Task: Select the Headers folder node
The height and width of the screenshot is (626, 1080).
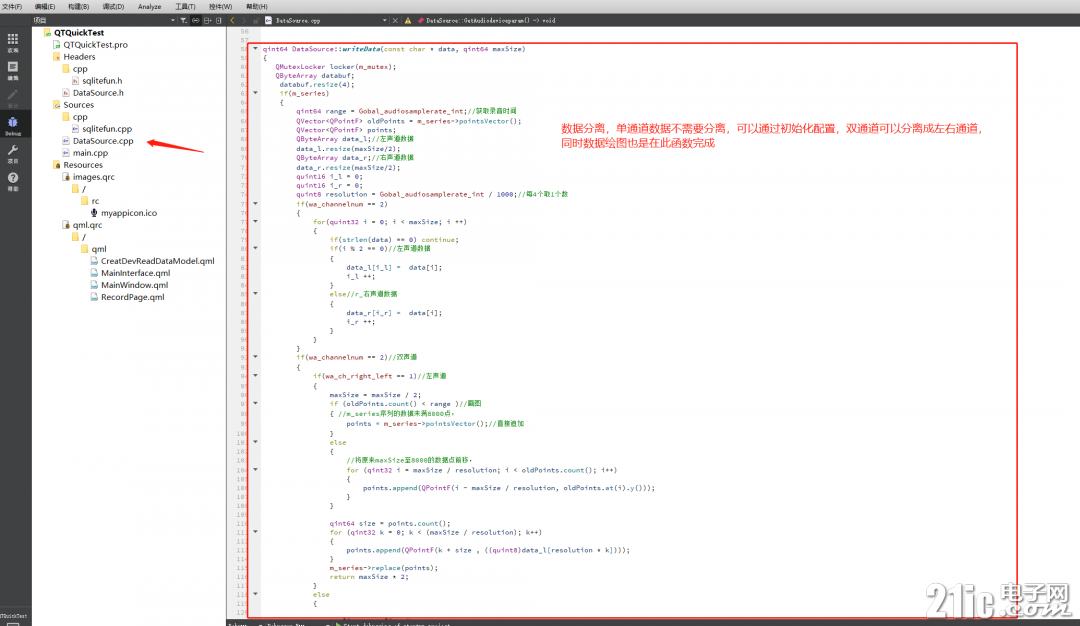Action: pyautogui.click(x=79, y=56)
